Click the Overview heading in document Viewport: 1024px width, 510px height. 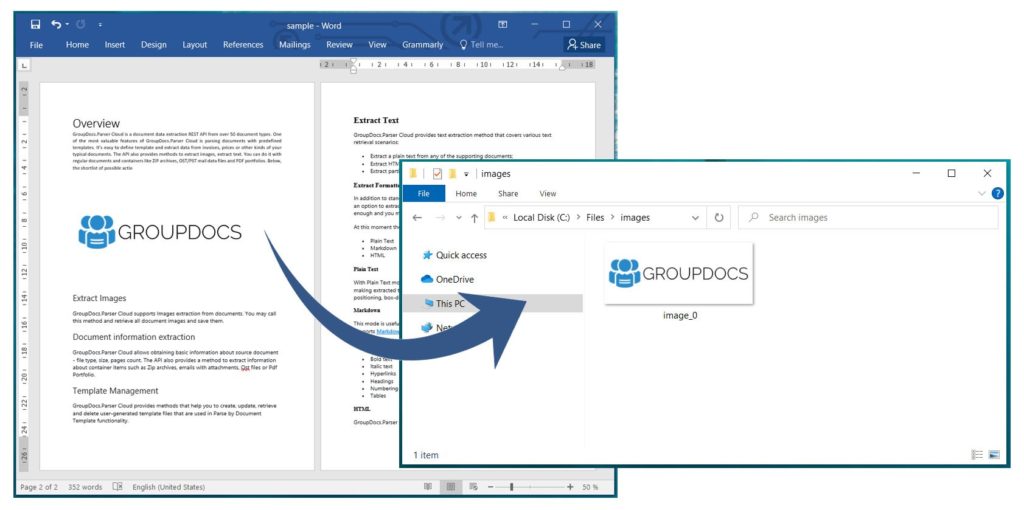pos(96,123)
